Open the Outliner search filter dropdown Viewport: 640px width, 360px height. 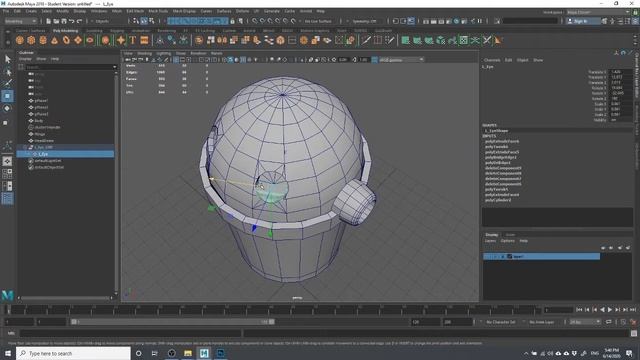(114, 67)
